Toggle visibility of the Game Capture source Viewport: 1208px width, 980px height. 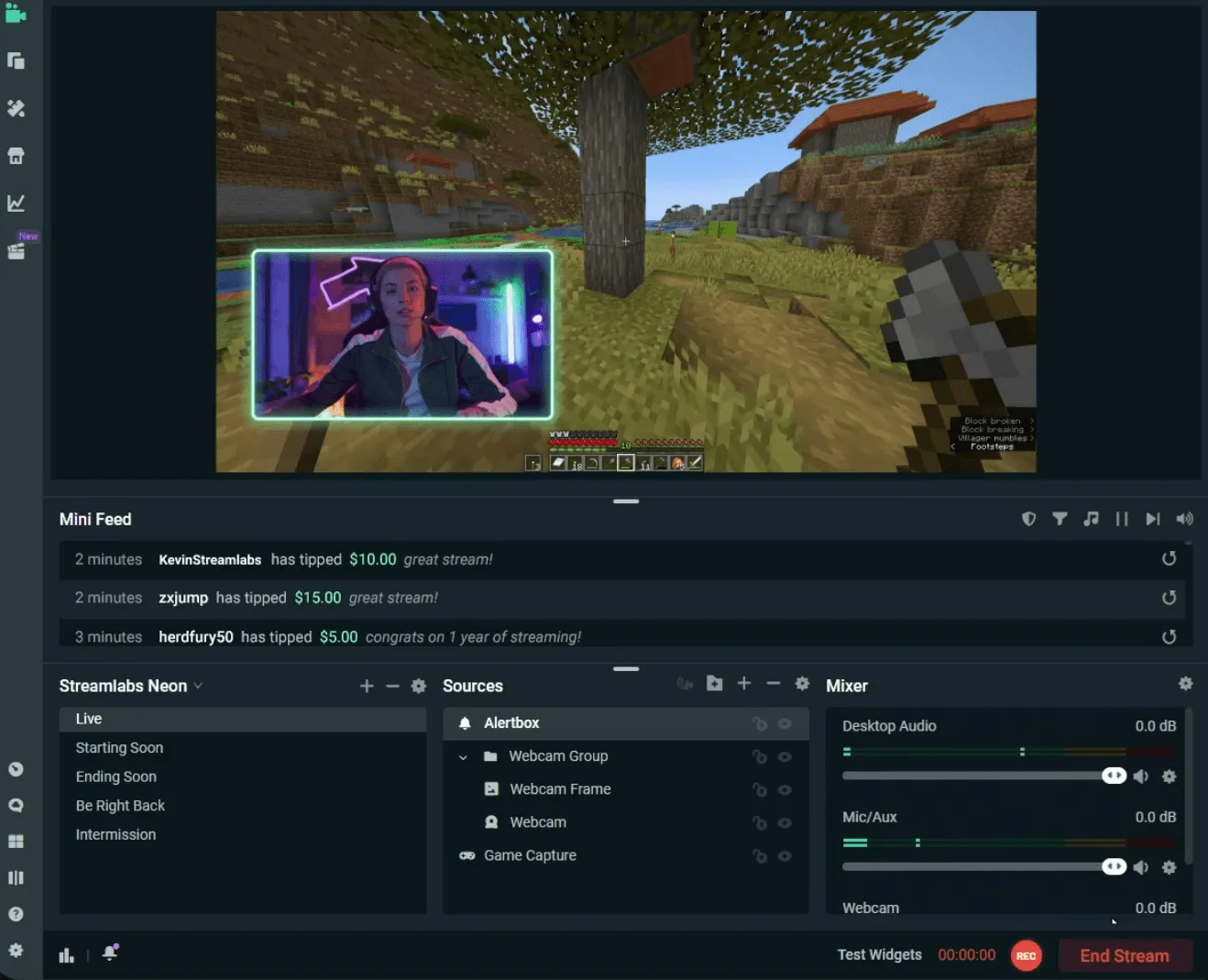[x=785, y=855]
